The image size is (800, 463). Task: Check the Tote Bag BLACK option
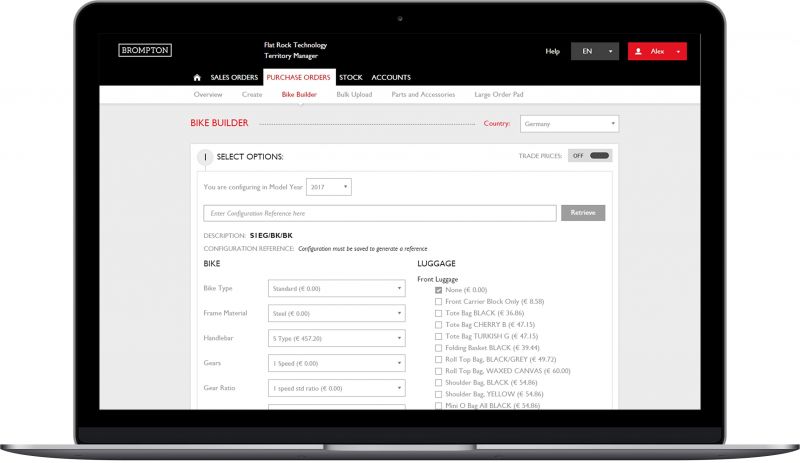[438, 313]
